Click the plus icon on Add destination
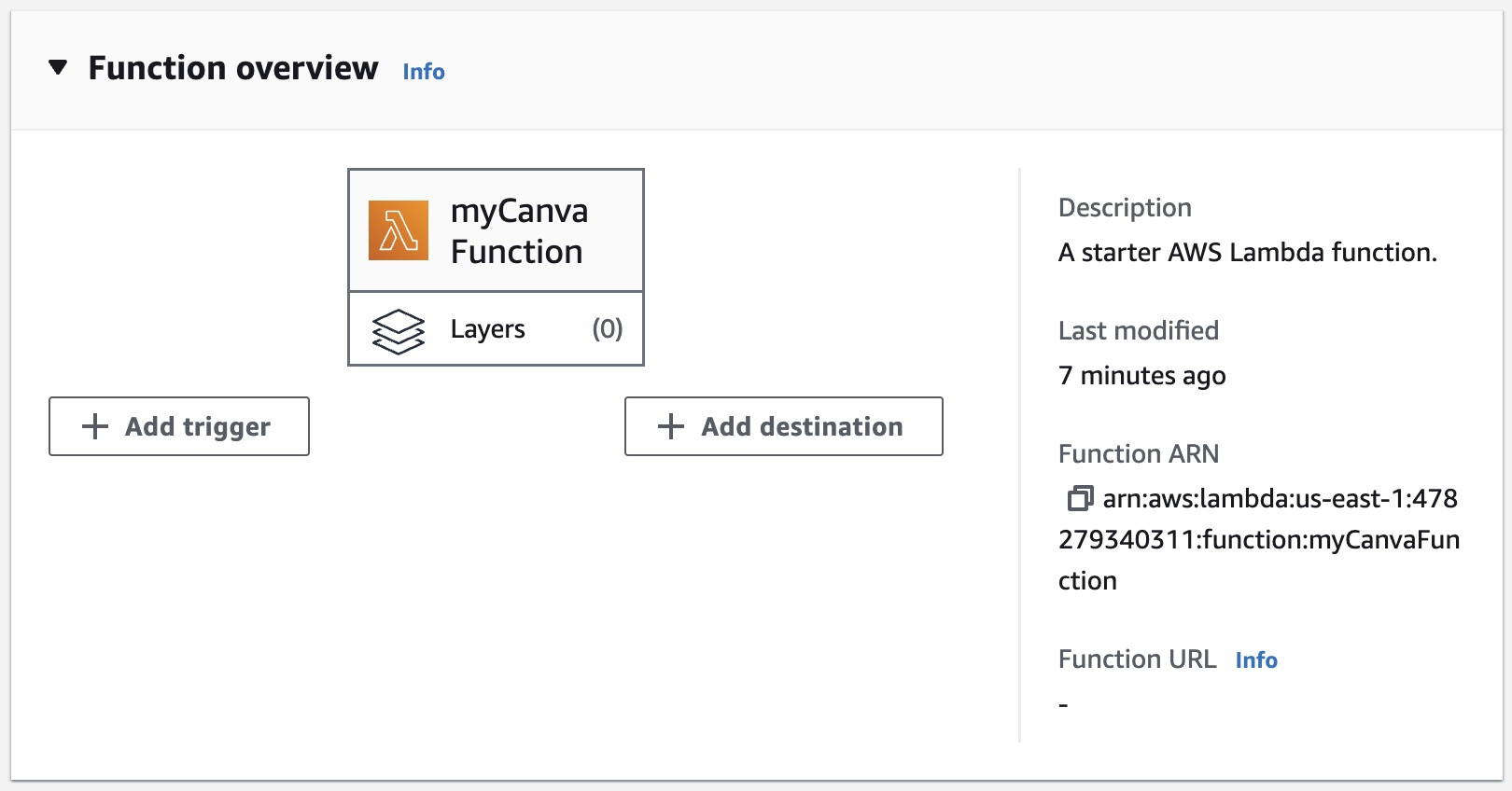The height and width of the screenshot is (791, 1512). pyautogui.click(x=671, y=426)
